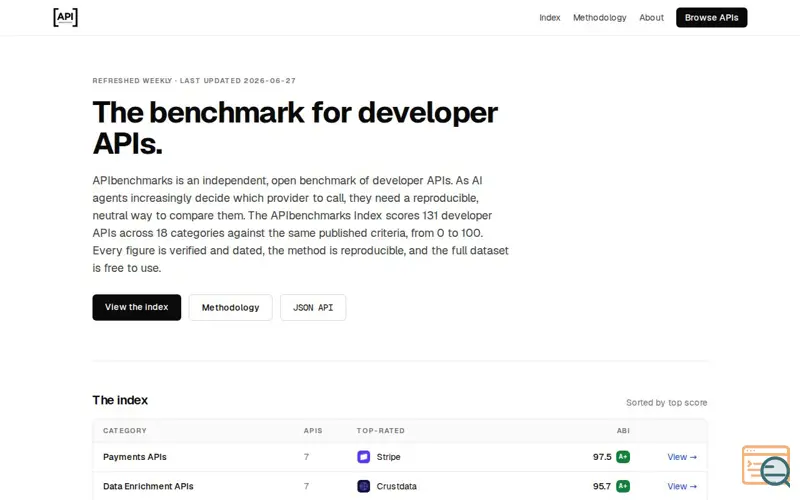
Task: Click the 95.7 score value
Action: pos(602,486)
